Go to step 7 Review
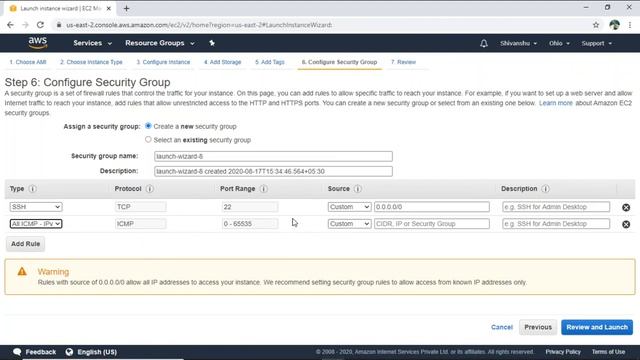640x360 pixels. point(403,62)
